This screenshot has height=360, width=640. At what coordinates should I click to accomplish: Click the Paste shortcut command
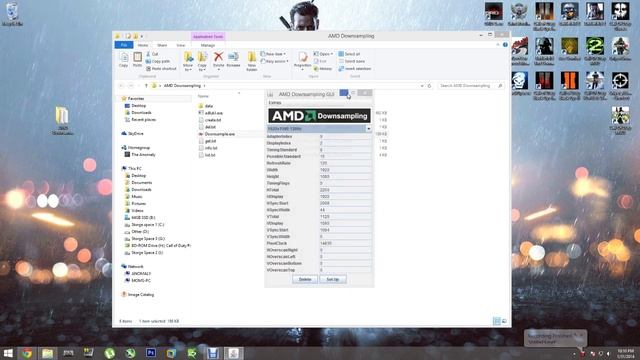(161, 69)
